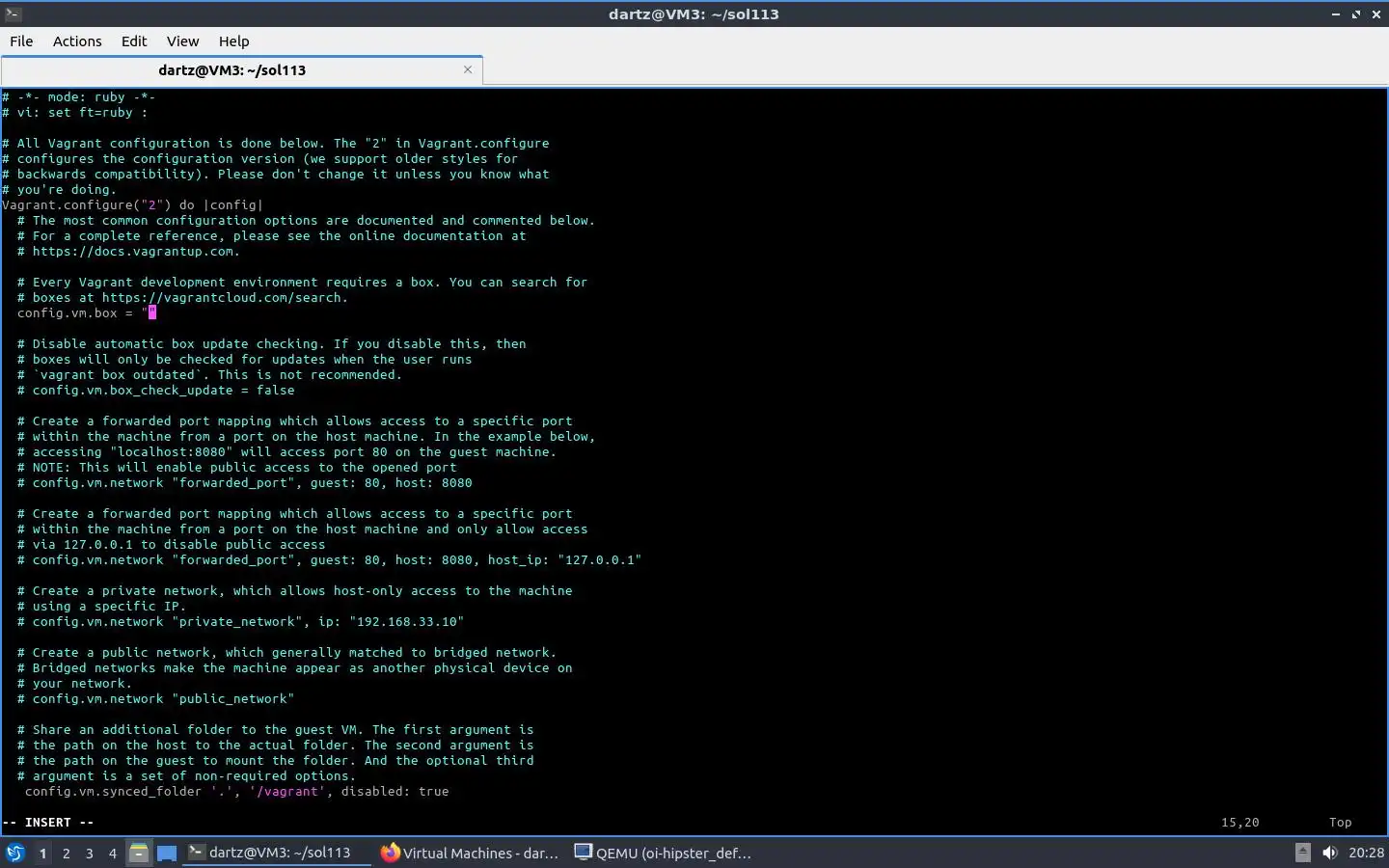Switch to Firefox Virtual Machines window

click(x=471, y=853)
